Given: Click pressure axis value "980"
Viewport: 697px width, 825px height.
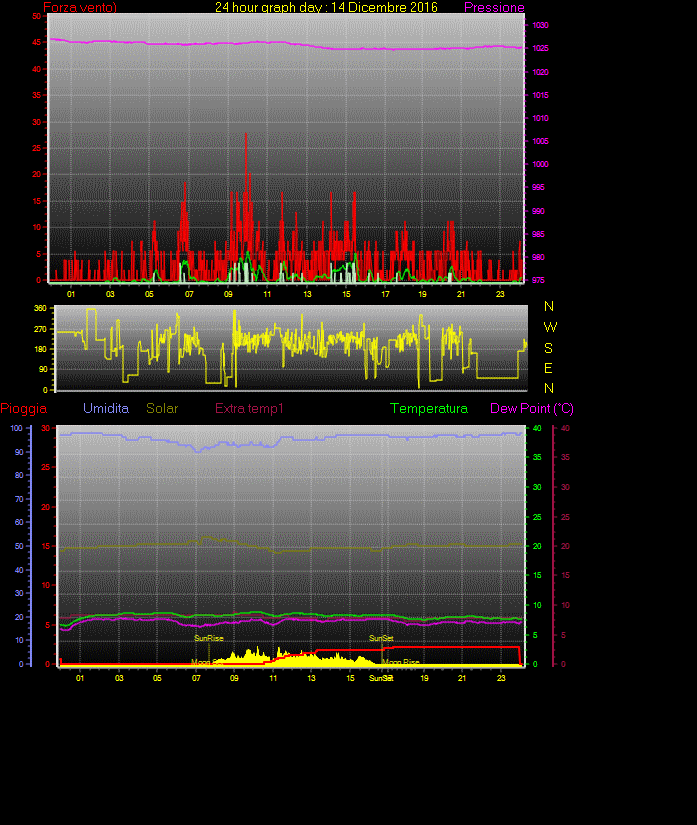Looking at the screenshot, I should click(x=538, y=257).
